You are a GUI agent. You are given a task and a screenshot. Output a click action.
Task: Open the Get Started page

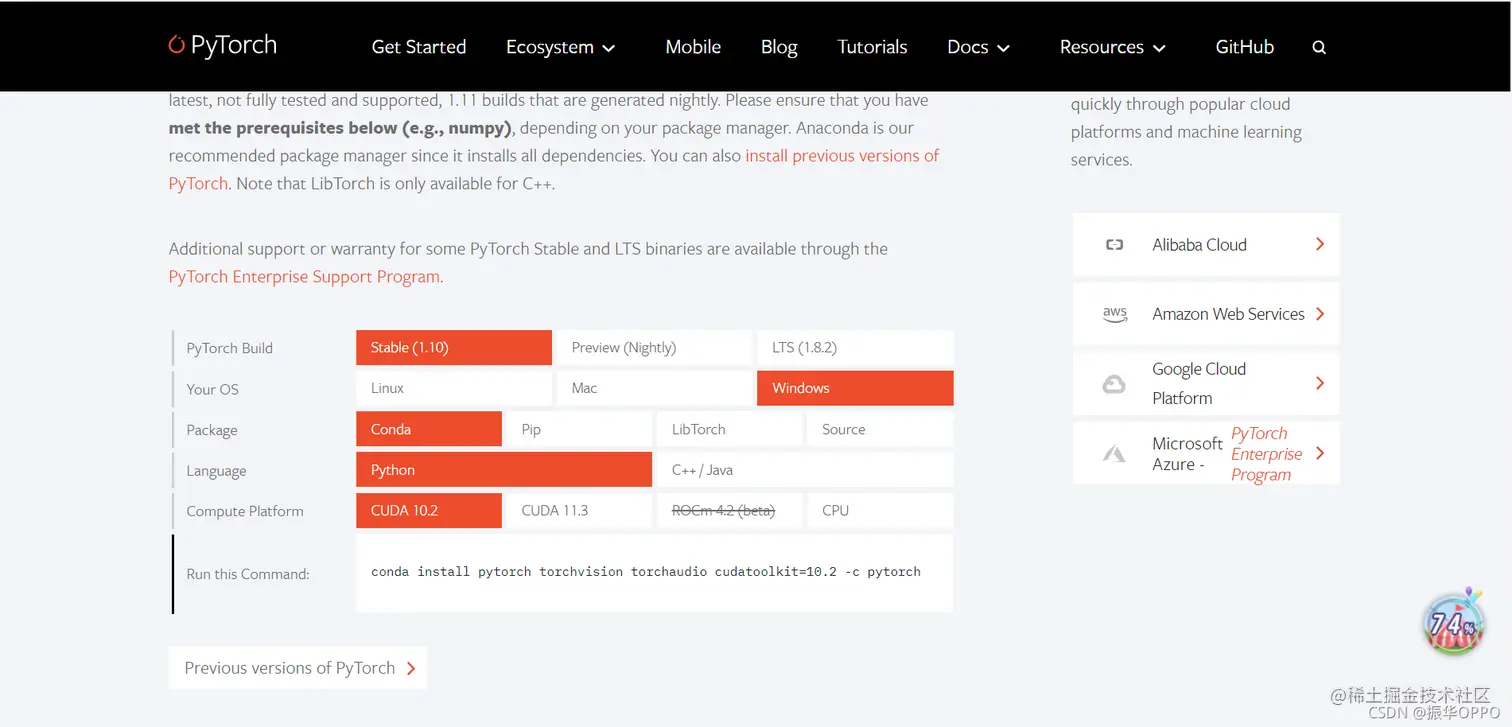pyautogui.click(x=419, y=47)
